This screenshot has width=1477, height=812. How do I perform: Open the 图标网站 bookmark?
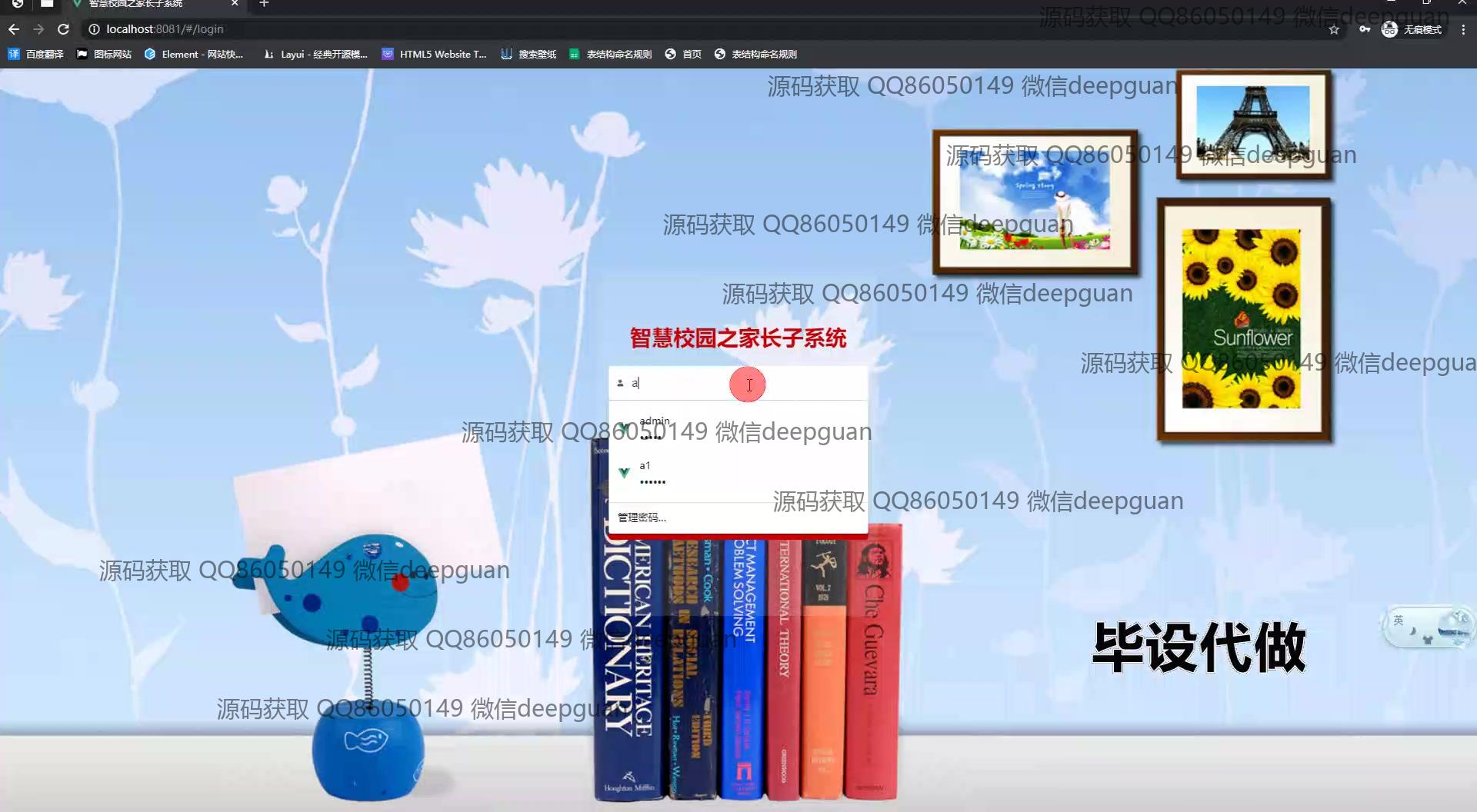pyautogui.click(x=104, y=54)
